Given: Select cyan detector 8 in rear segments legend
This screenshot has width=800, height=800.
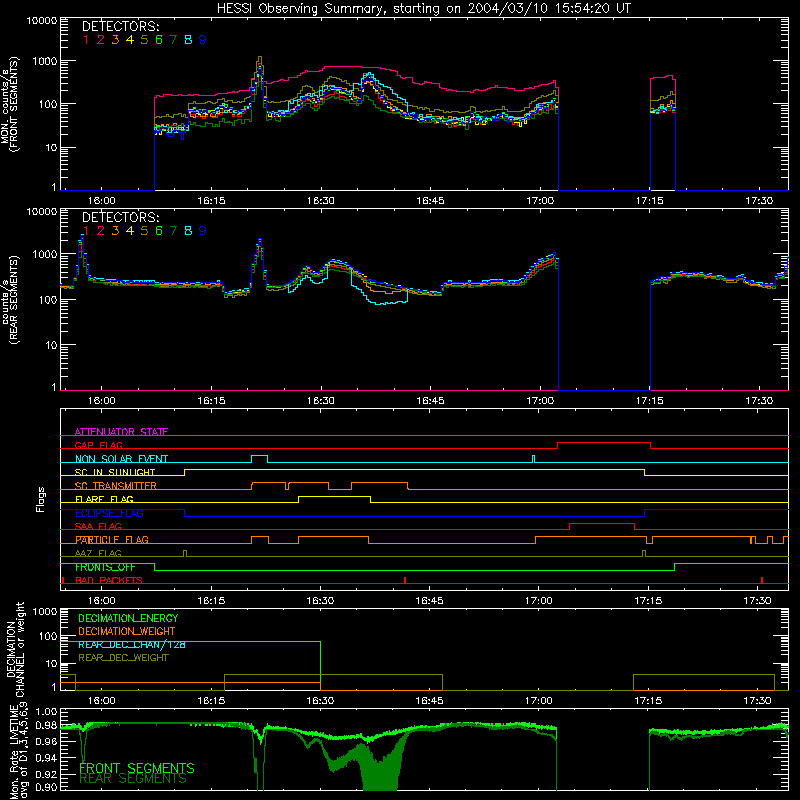Looking at the screenshot, I should pos(188,231).
